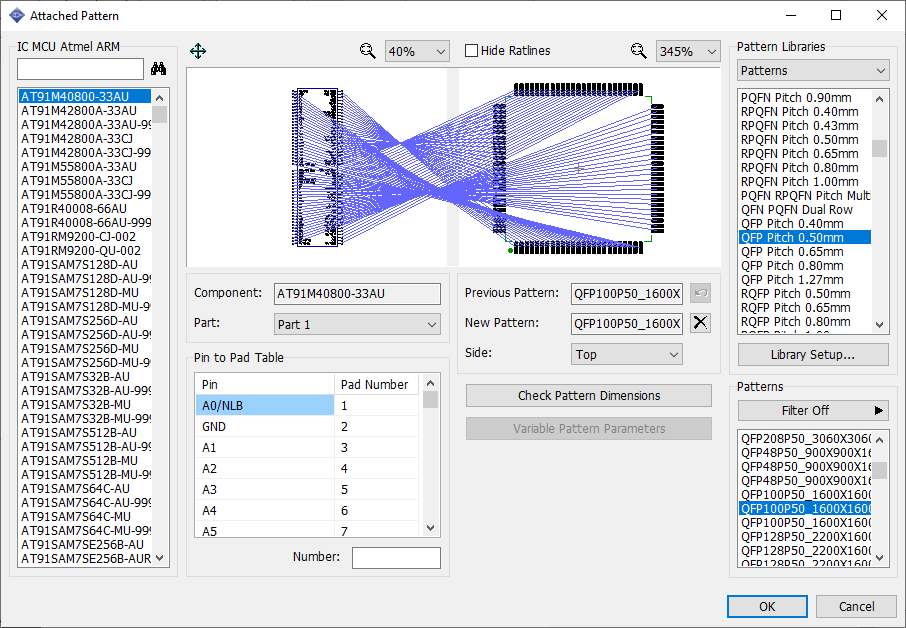Click the Variable Pattern Parameters button
The width and height of the screenshot is (906, 628).
589,429
